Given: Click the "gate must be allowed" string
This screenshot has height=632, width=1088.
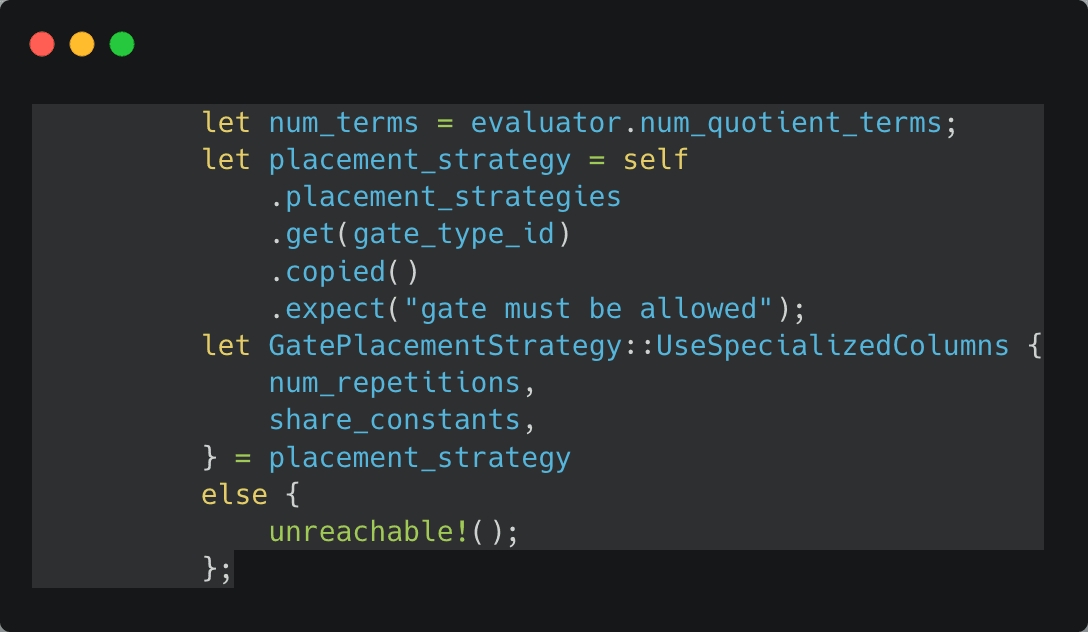Looking at the screenshot, I should click(588, 309).
